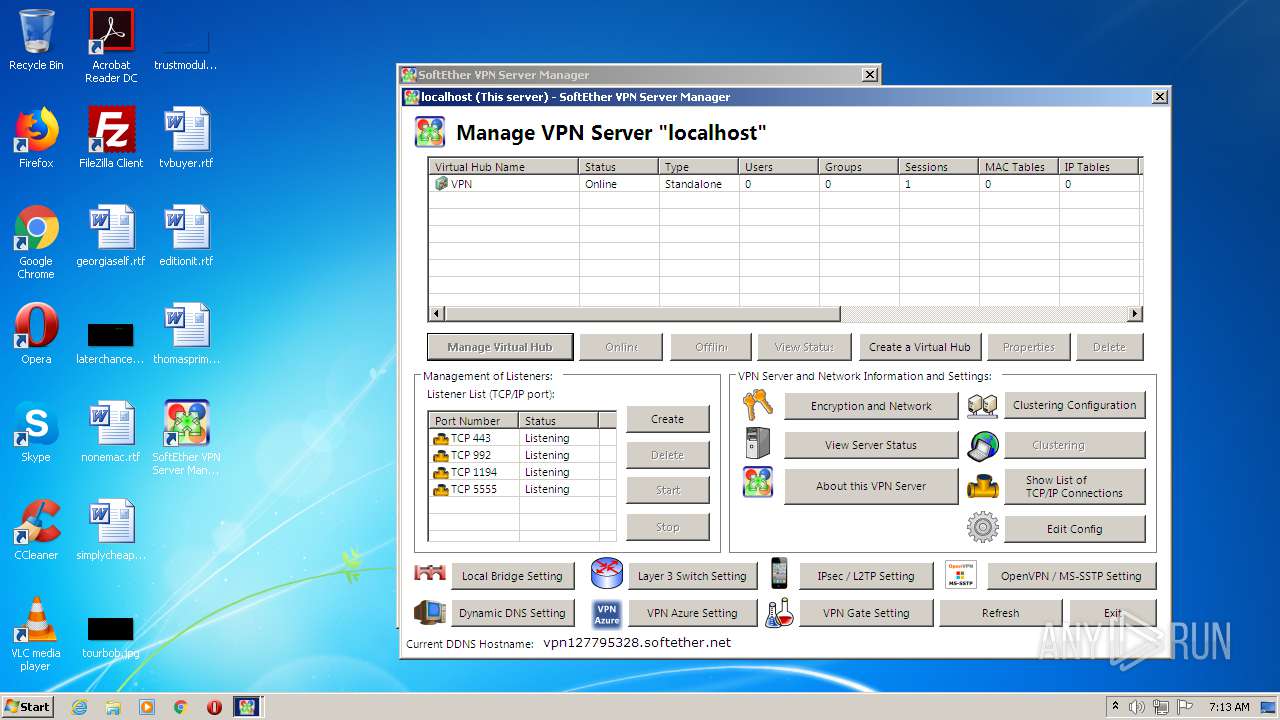Click gear icon beside Edit Config
Viewport: 1280px width, 720px height.
click(x=983, y=527)
